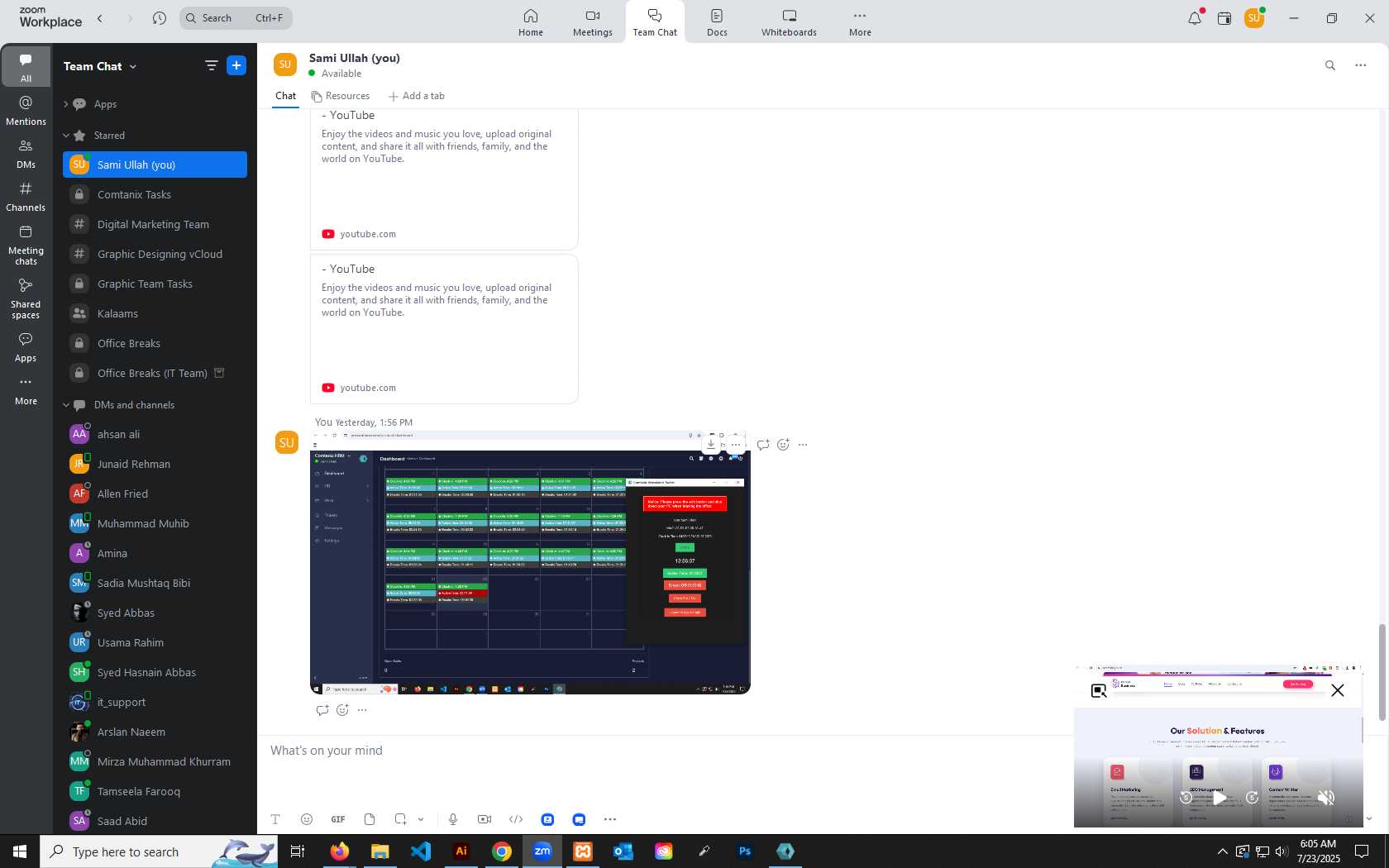Open More in the left rail

[26, 391]
